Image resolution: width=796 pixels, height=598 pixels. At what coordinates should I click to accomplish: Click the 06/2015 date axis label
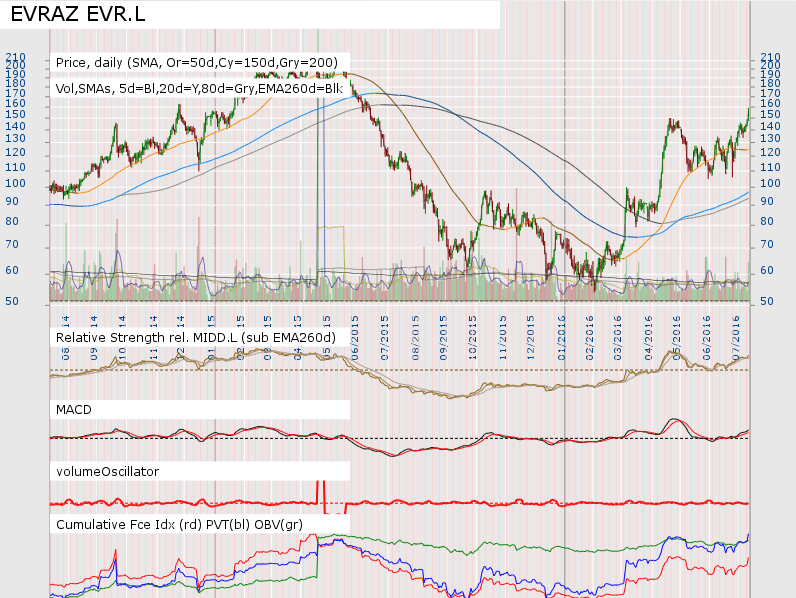click(354, 338)
